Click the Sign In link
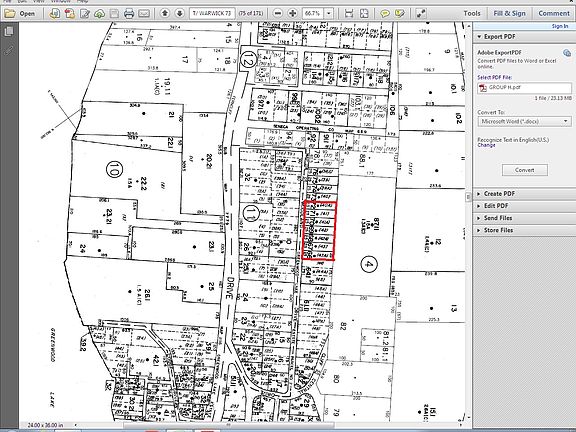 pyautogui.click(x=560, y=26)
